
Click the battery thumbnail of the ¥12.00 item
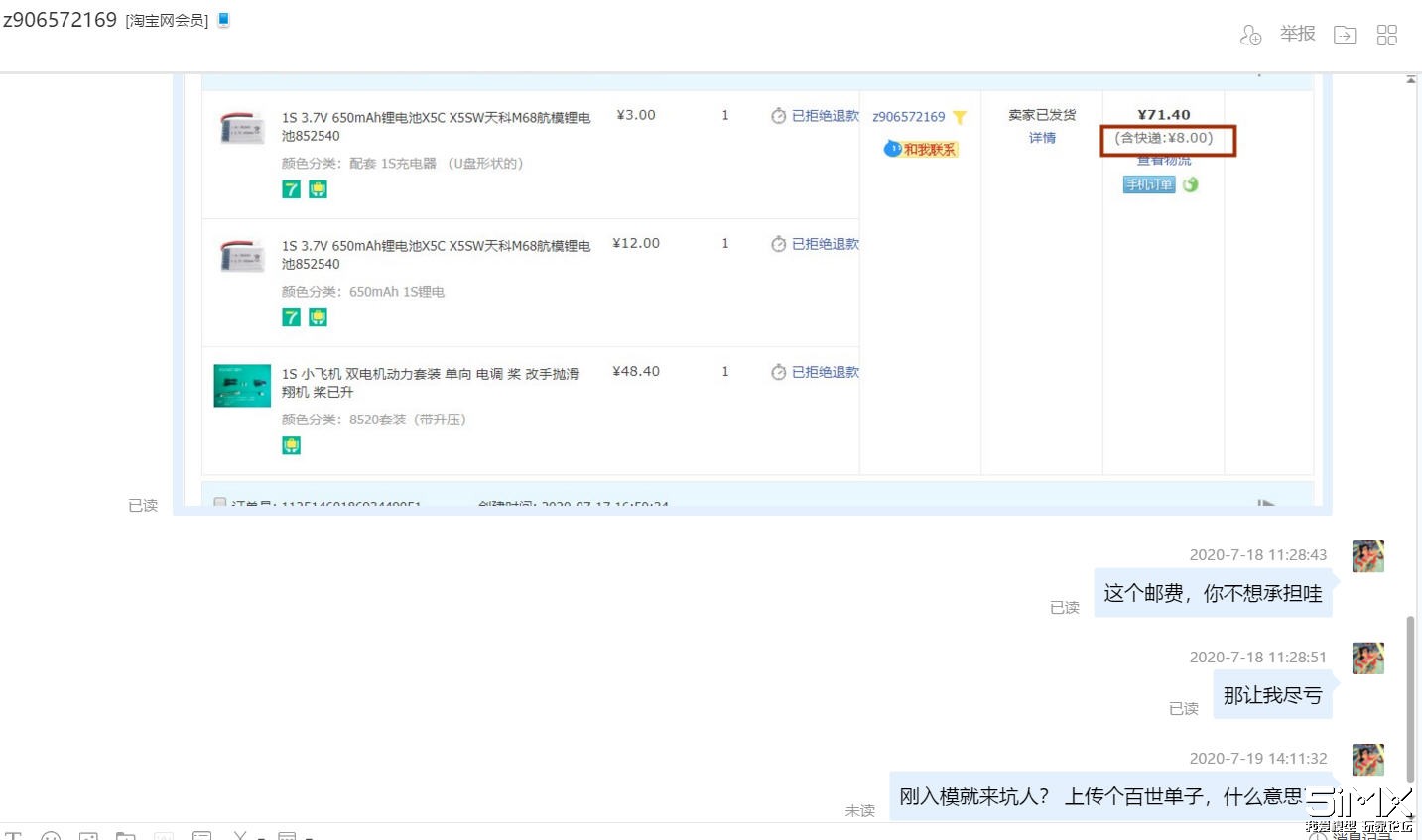[242, 257]
